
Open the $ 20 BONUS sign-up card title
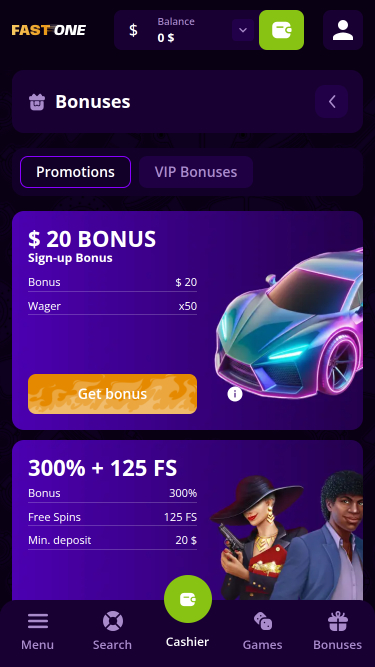point(92,239)
